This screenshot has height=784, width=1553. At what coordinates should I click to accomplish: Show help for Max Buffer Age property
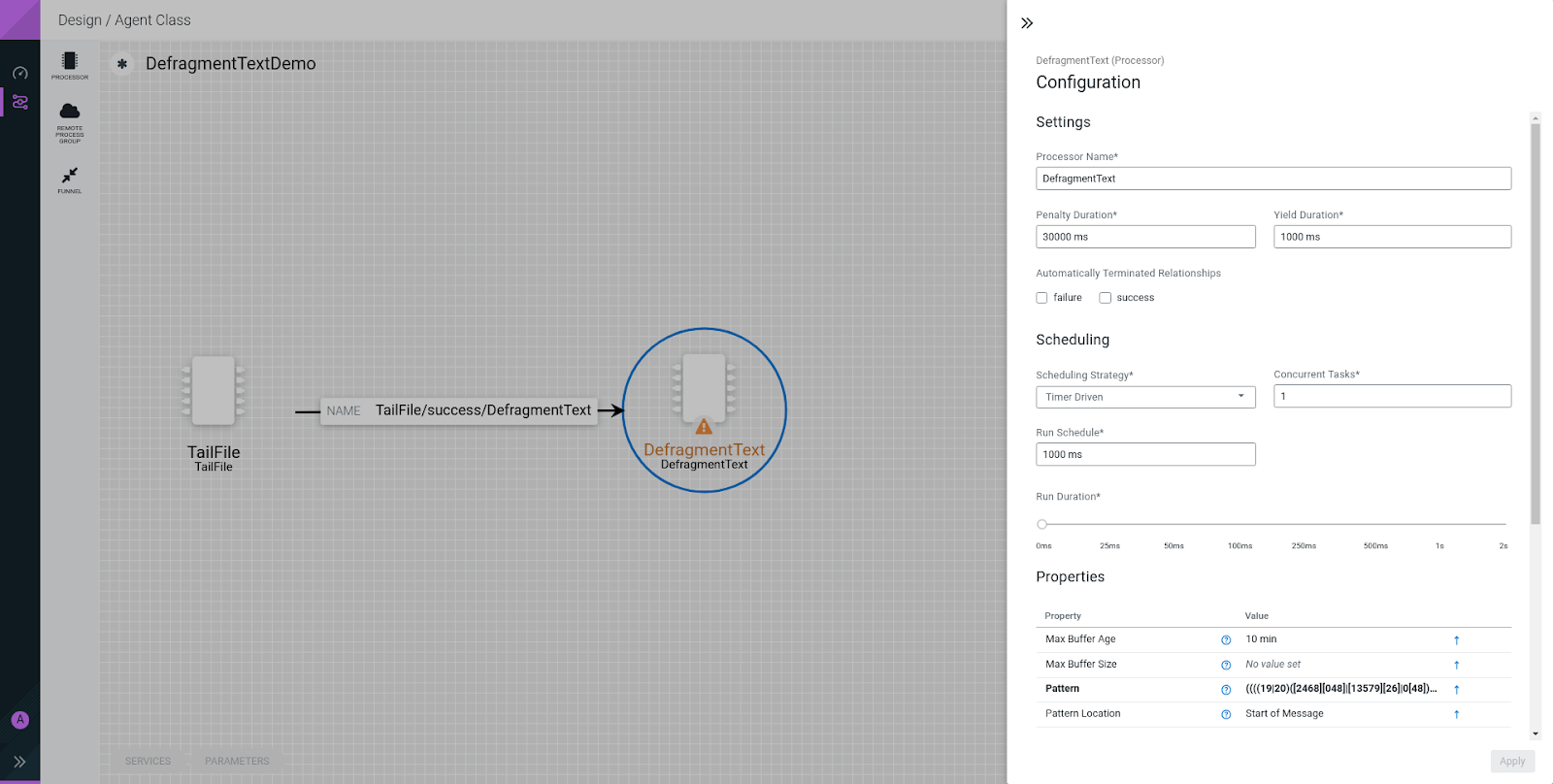pyautogui.click(x=1226, y=640)
